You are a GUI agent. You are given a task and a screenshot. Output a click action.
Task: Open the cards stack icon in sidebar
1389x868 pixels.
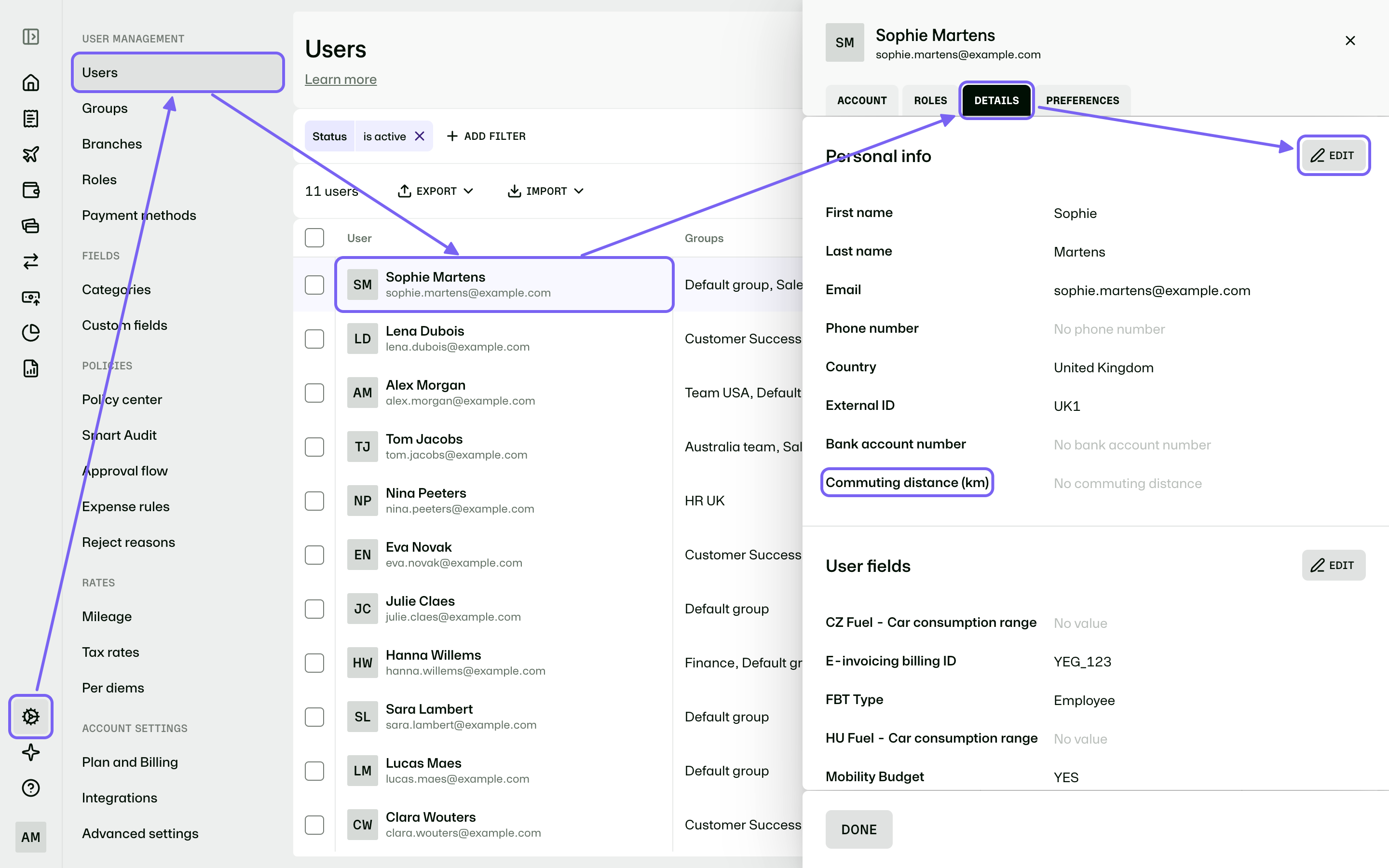click(30, 226)
